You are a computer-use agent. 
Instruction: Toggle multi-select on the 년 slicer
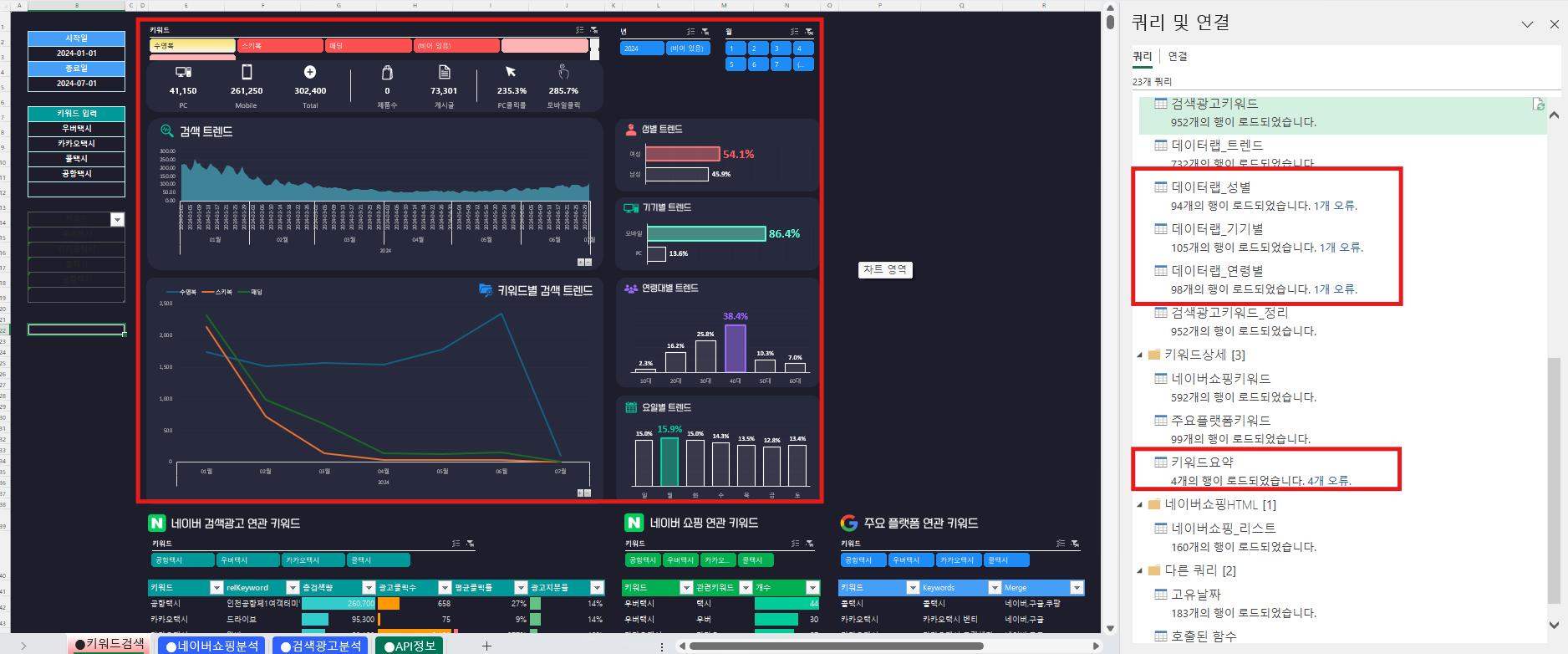[x=690, y=32]
